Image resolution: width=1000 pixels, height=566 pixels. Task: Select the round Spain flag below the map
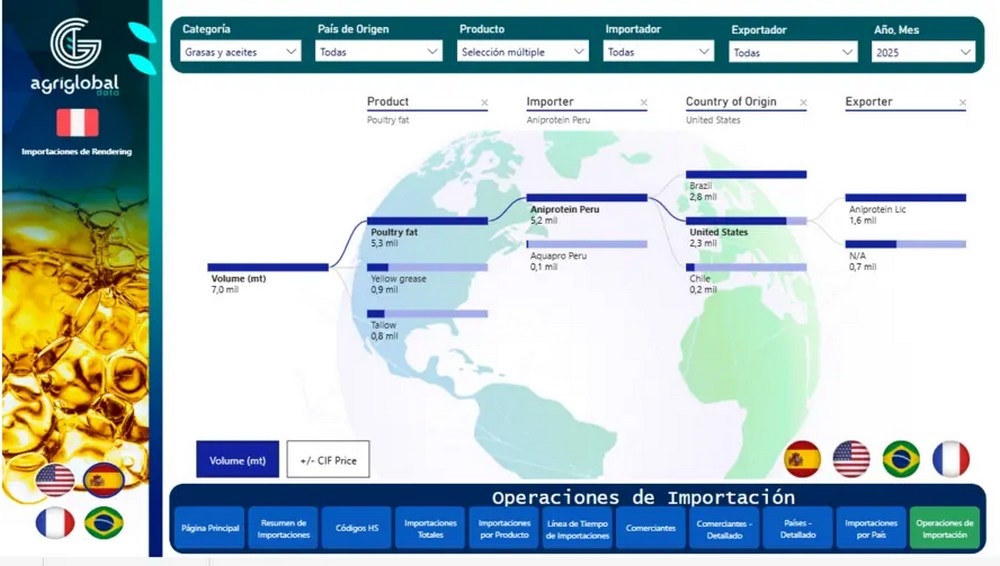(x=802, y=459)
